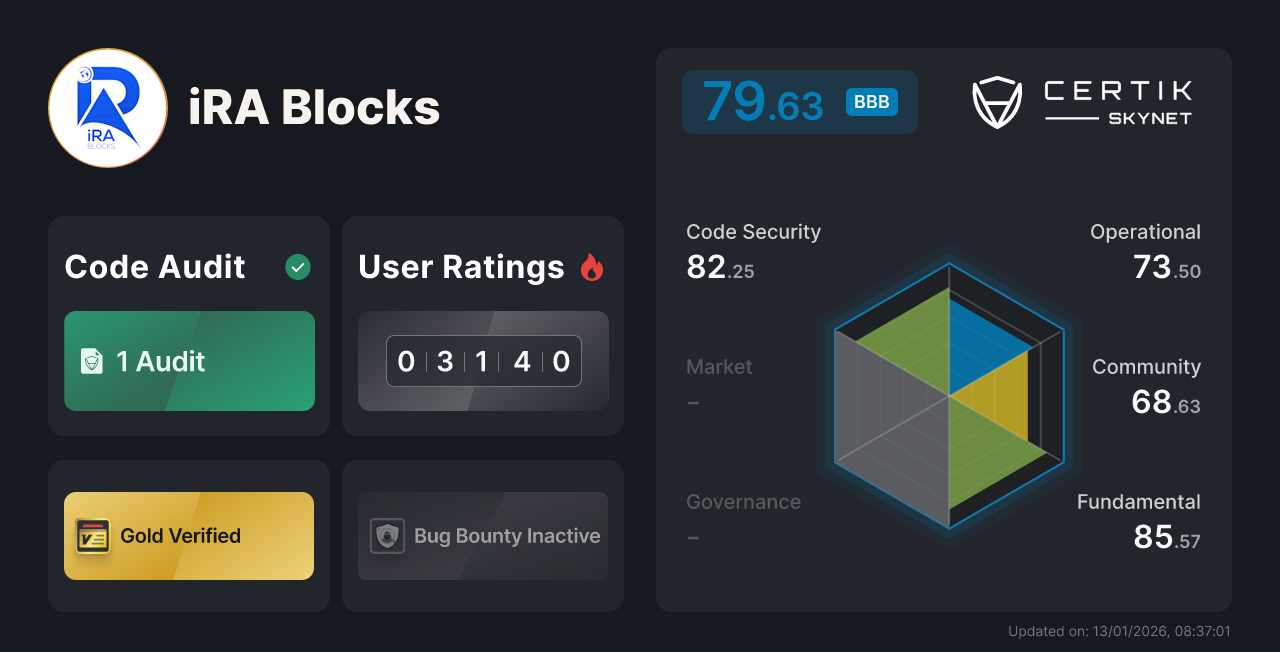Click the CertiK shield logo
This screenshot has height=652, width=1280.
coord(996,101)
